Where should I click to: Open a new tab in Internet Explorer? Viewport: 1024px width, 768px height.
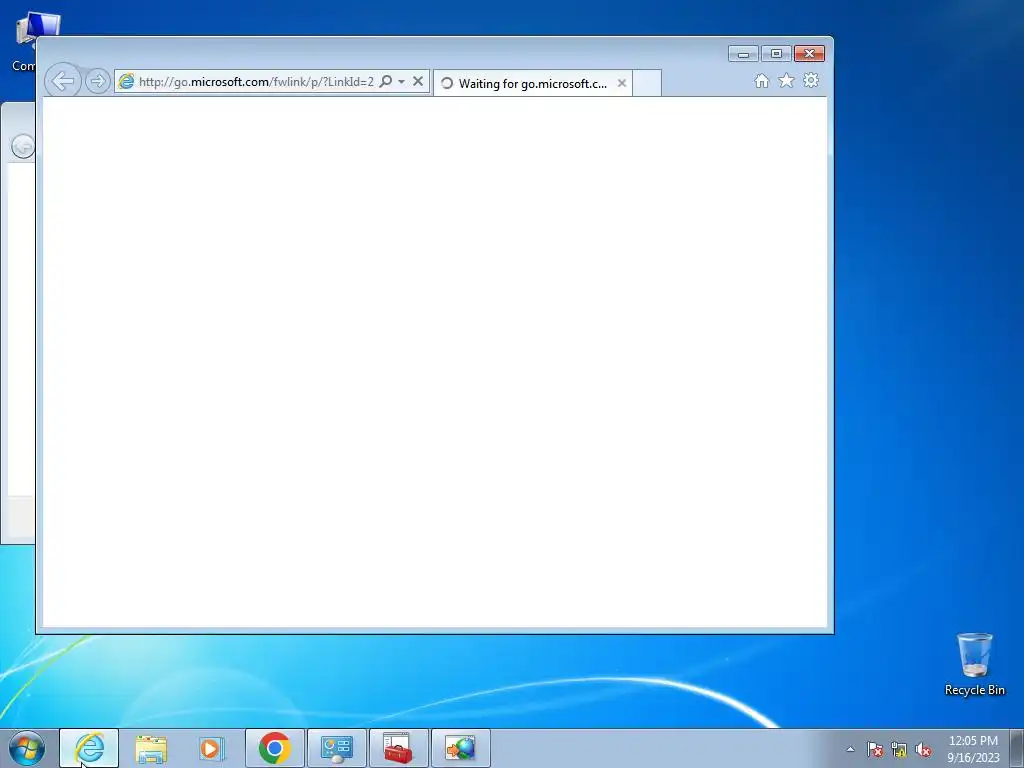(x=647, y=84)
